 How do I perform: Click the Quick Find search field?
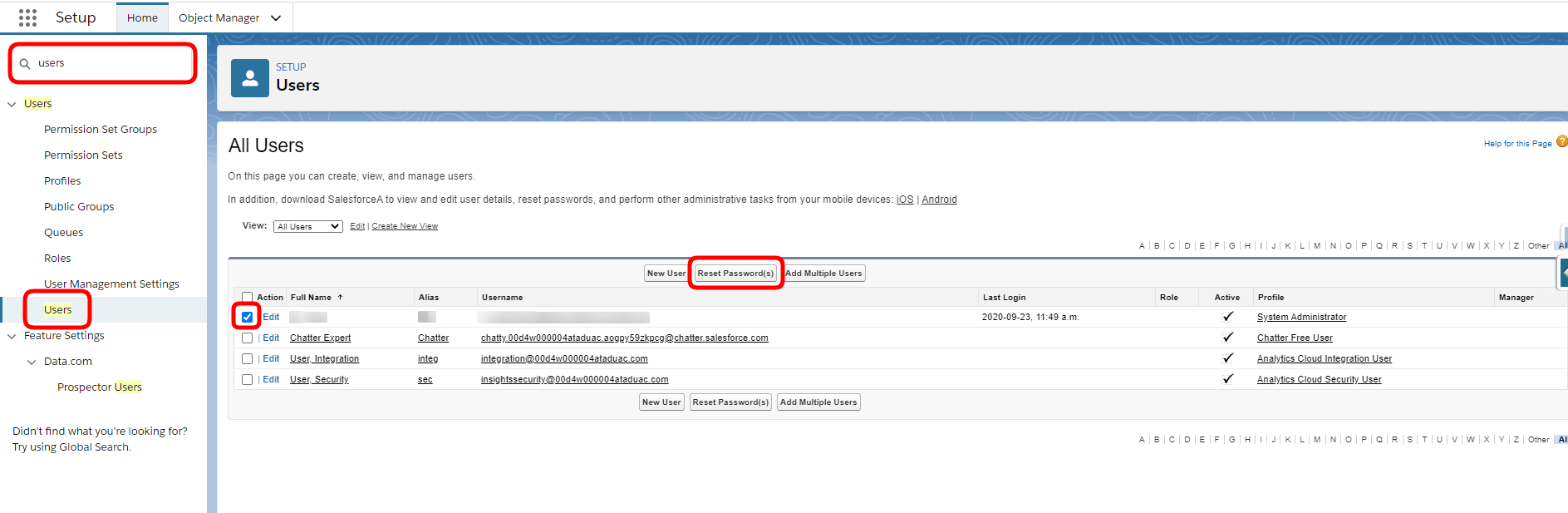click(x=108, y=63)
